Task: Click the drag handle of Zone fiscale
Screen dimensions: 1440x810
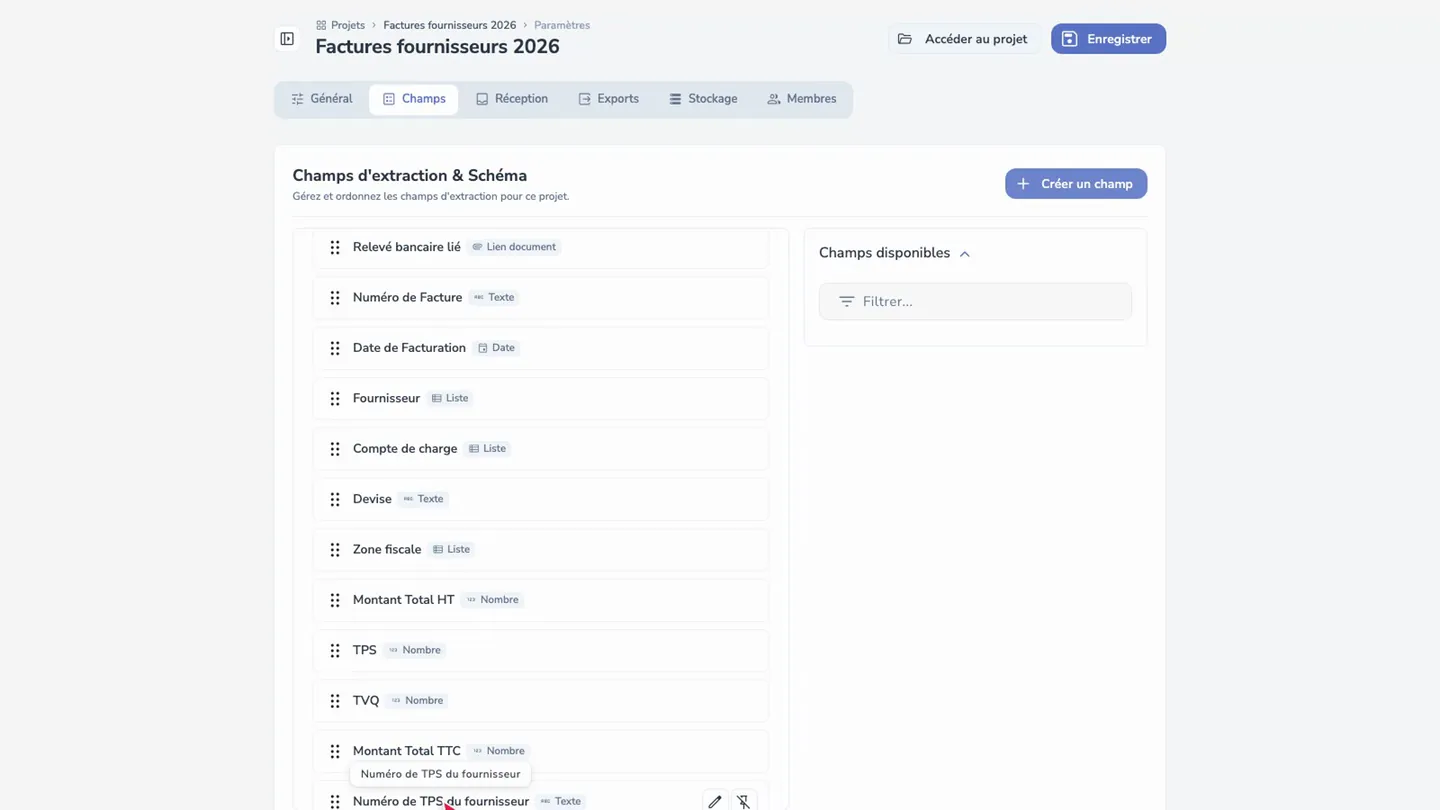Action: [x=335, y=550]
